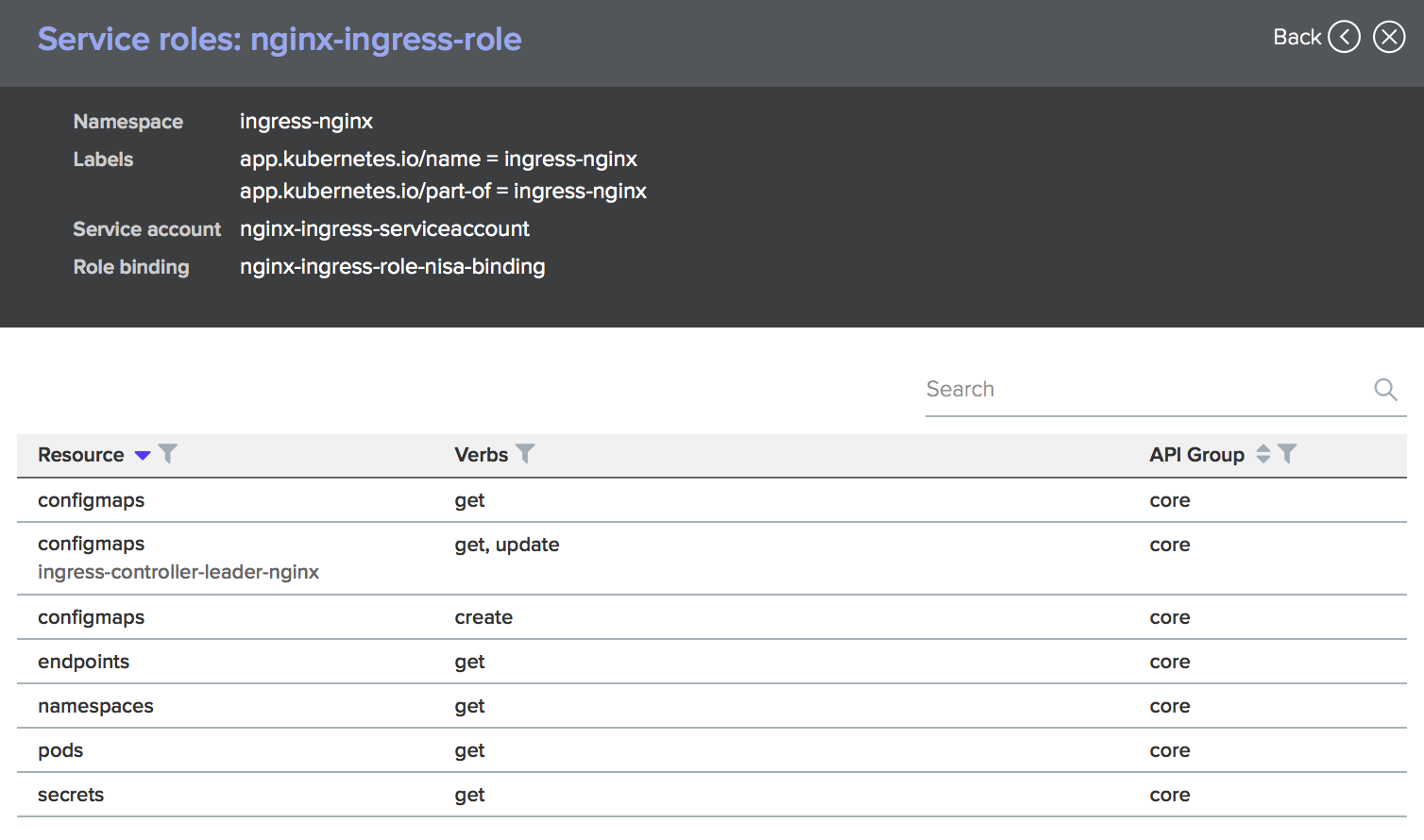1424x840 pixels.
Task: Click the API Group column header label
Action: click(x=1196, y=455)
